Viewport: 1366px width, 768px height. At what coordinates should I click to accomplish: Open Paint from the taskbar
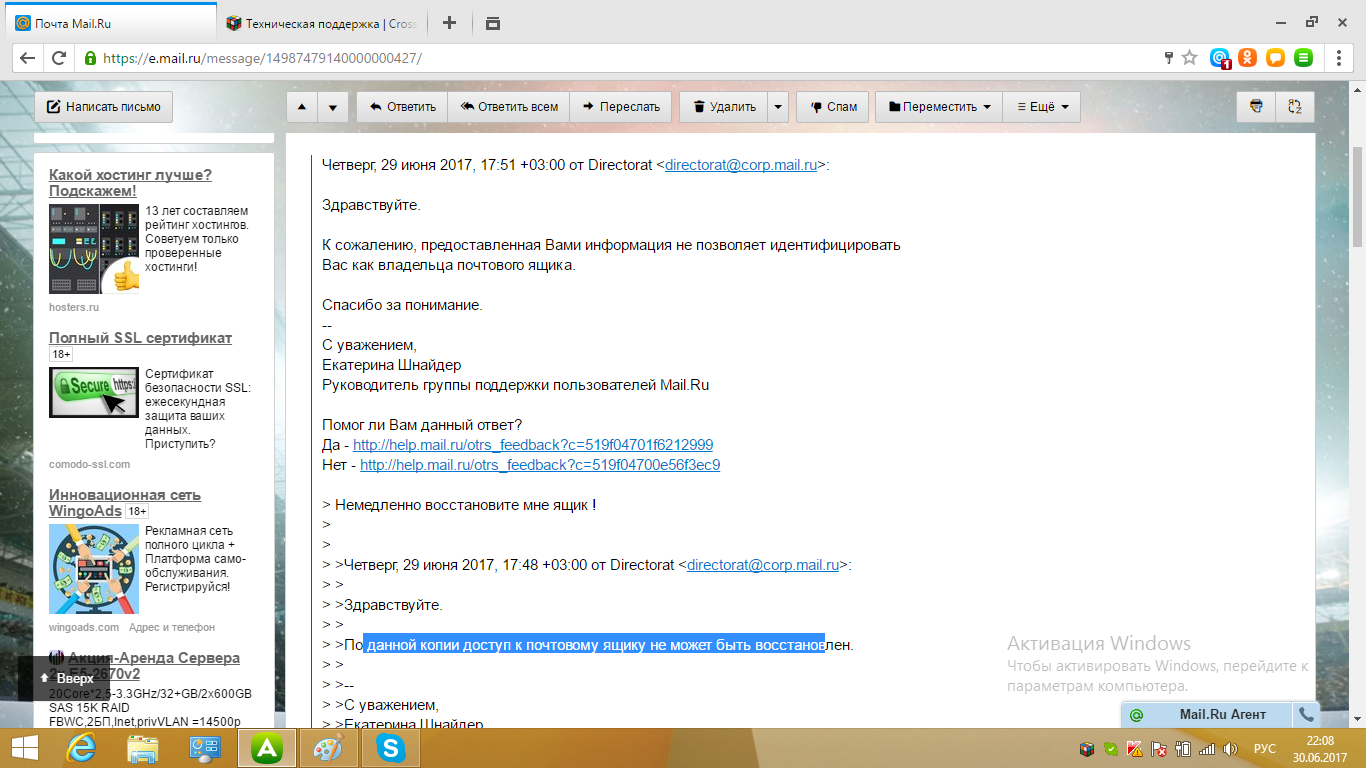327,748
